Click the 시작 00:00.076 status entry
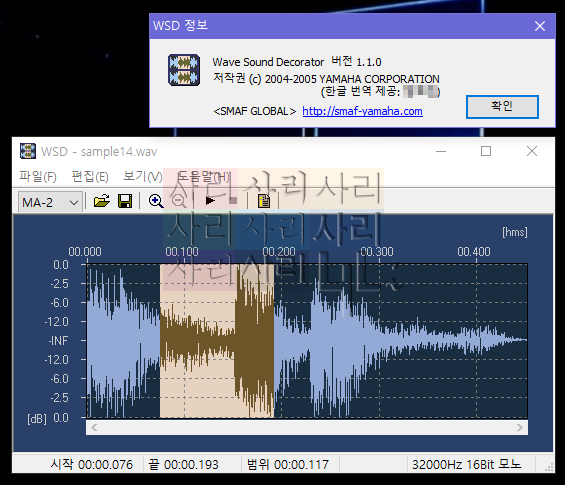565x485 pixels. click(x=92, y=464)
